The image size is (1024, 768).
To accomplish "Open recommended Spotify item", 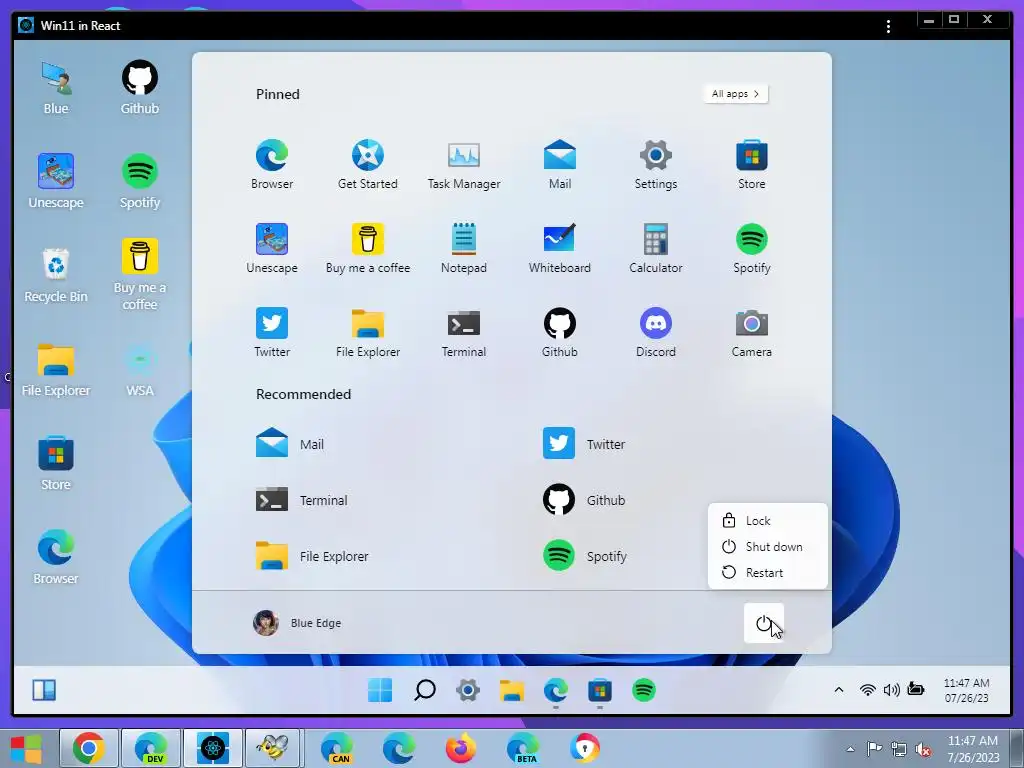I will 584,556.
